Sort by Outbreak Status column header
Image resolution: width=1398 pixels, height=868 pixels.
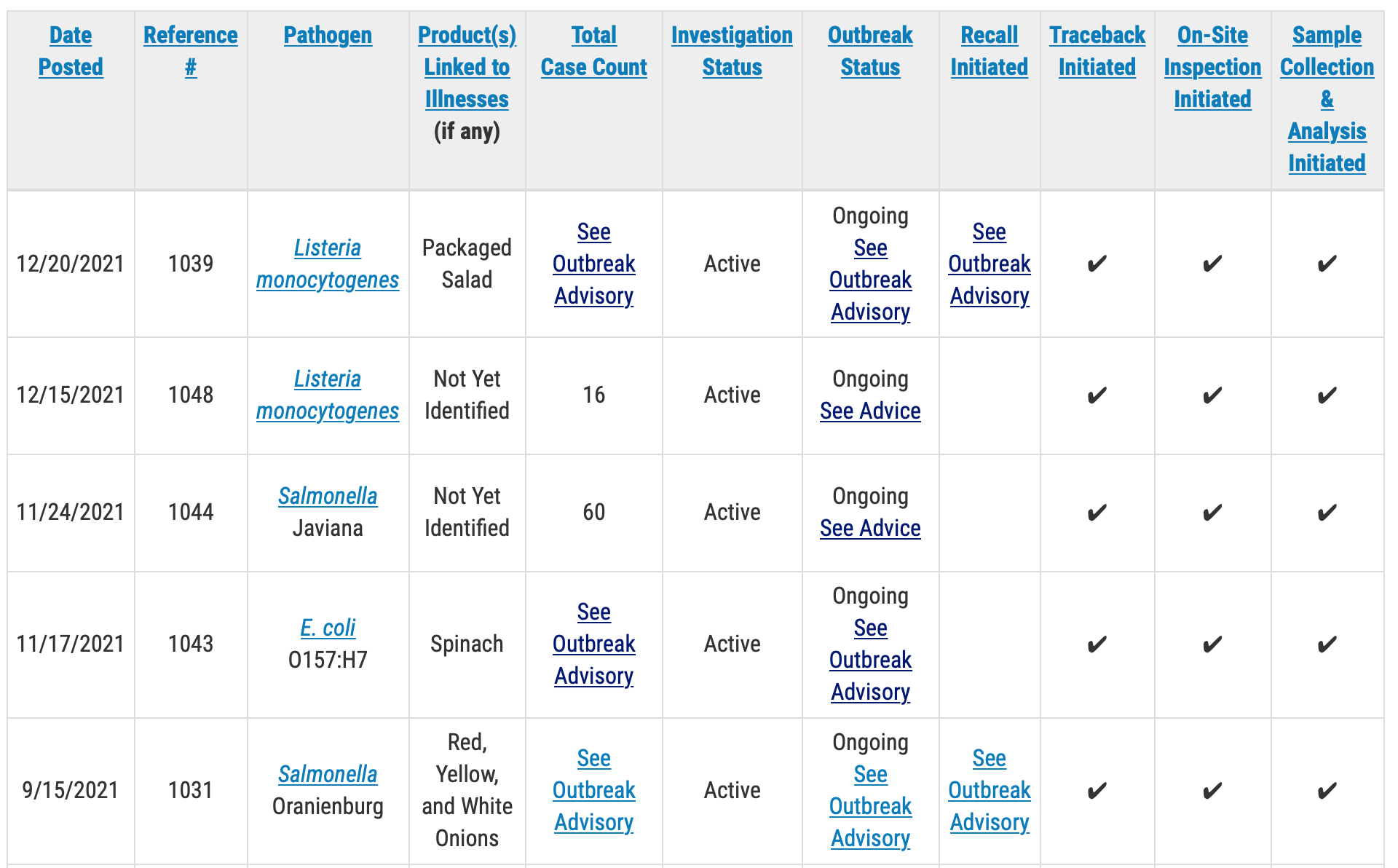(870, 51)
